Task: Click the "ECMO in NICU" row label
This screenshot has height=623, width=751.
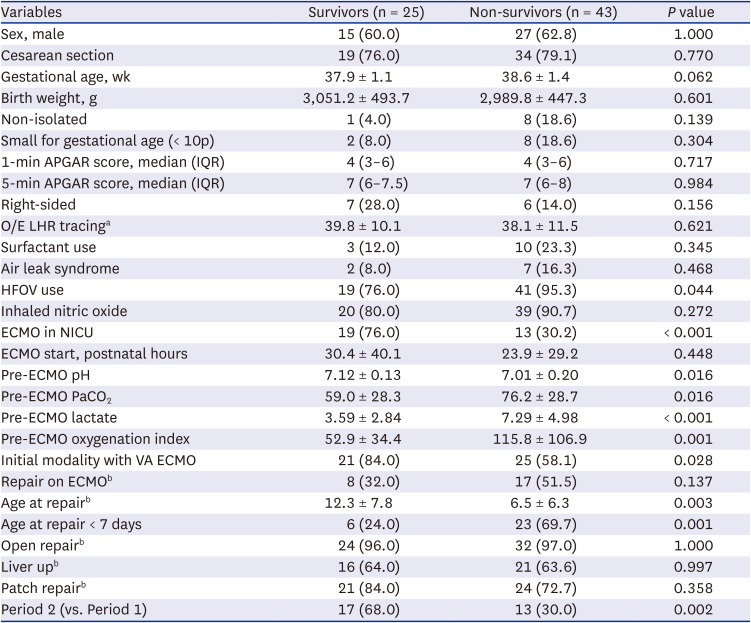Action: [51, 332]
